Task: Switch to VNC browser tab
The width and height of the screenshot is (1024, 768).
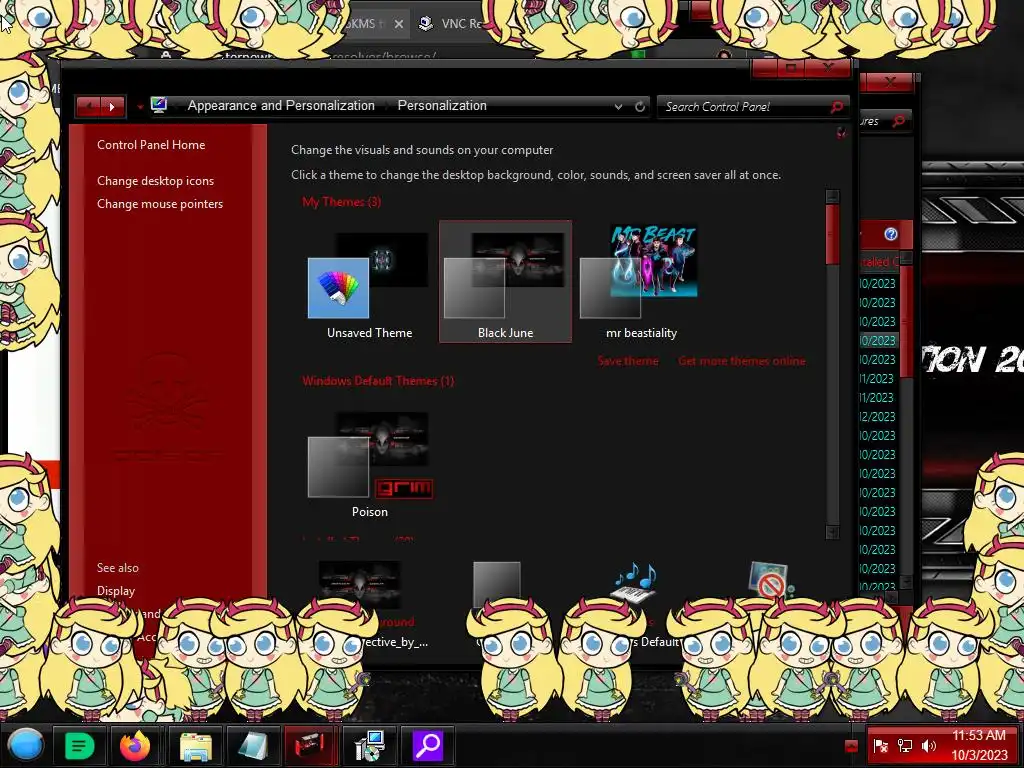Action: [450, 24]
